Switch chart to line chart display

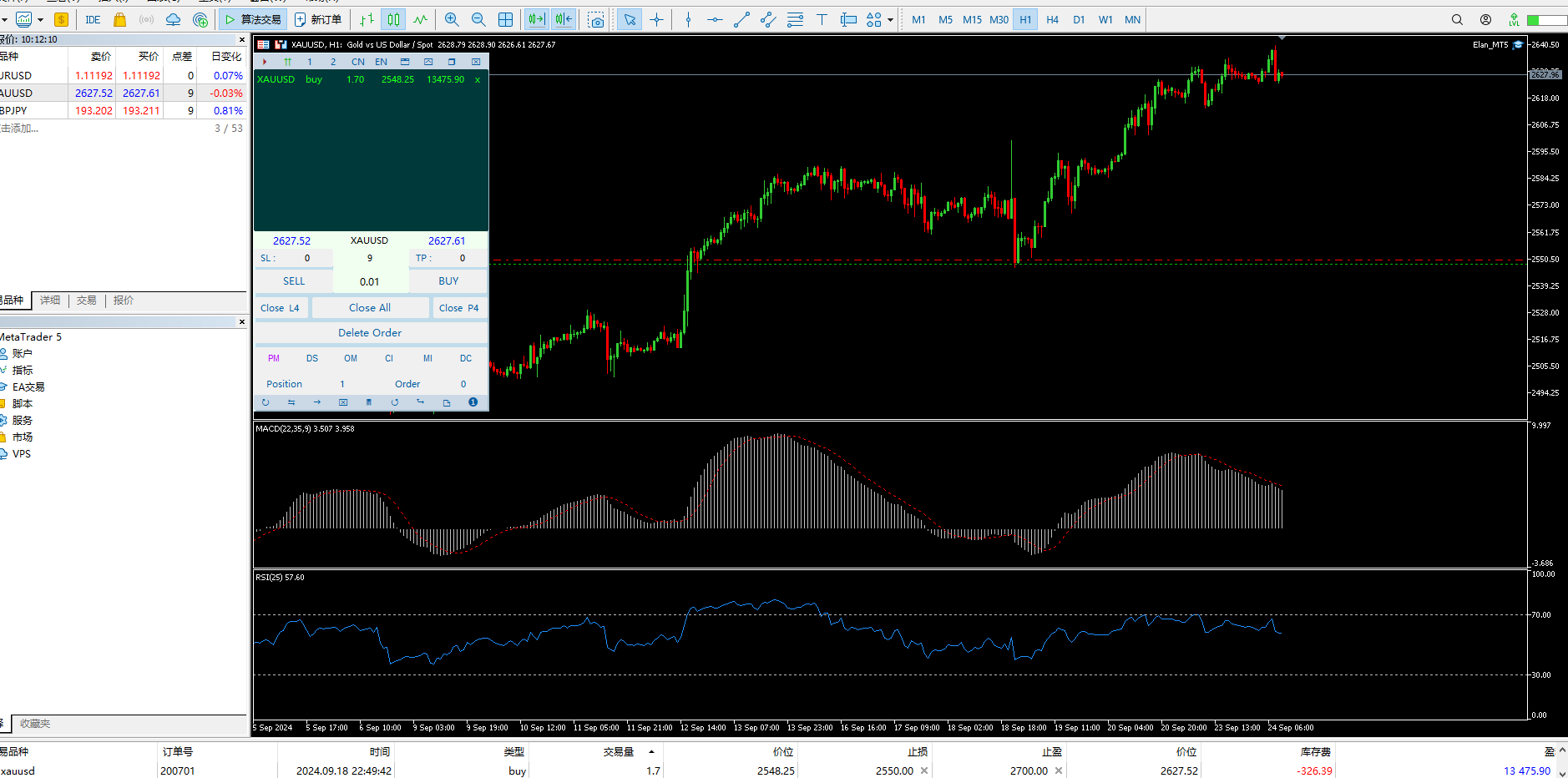click(x=420, y=19)
